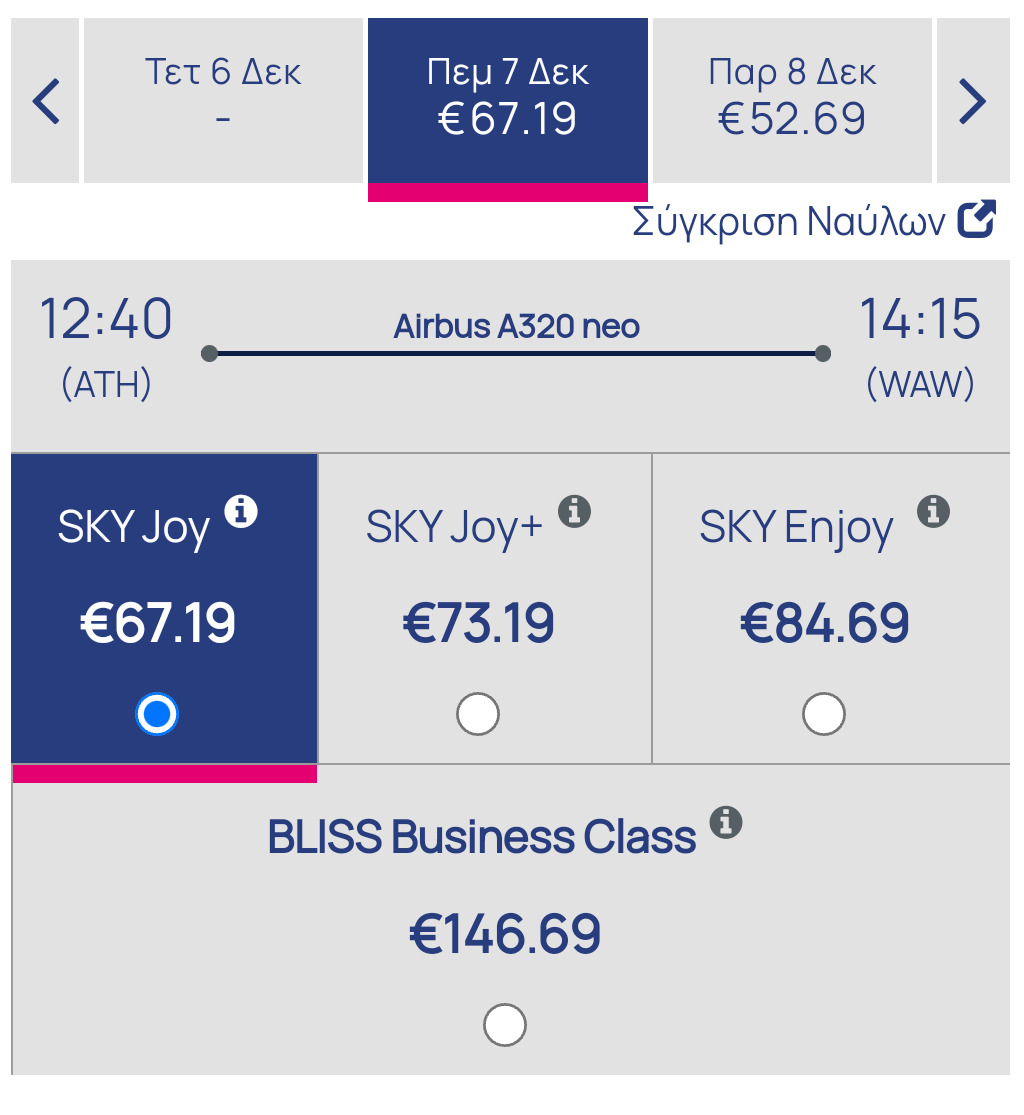Choose the BLISS Business Class radio button
The image size is (1024, 1115).
(x=504, y=1025)
